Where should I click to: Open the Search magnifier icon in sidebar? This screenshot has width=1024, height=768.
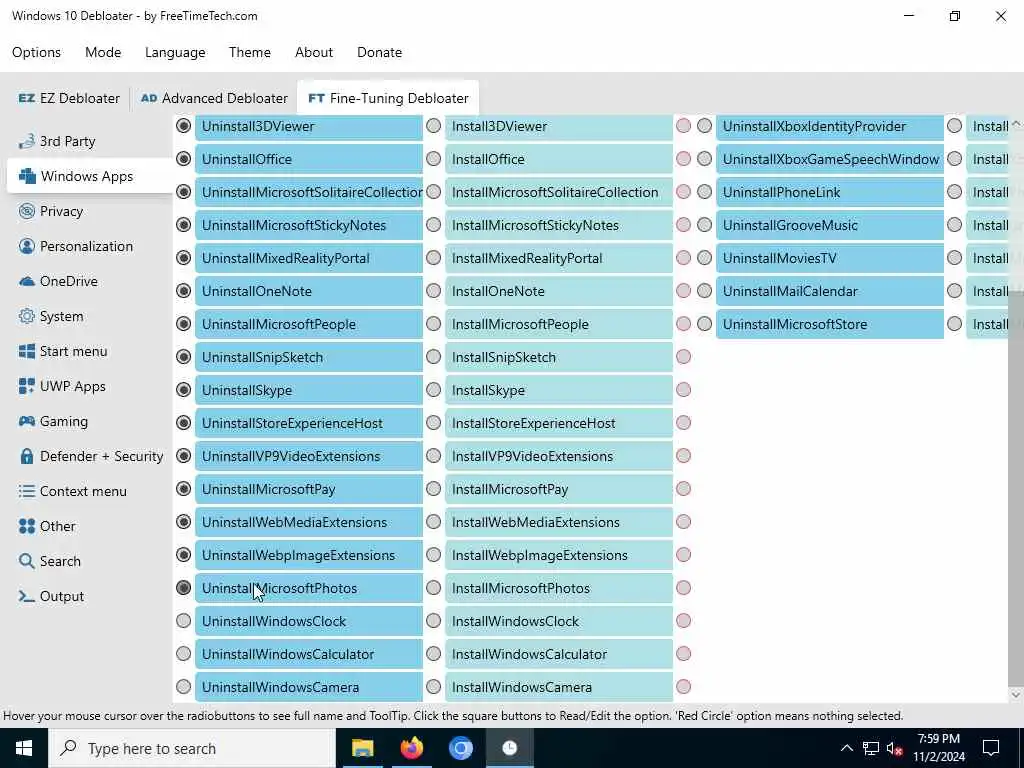(x=27, y=561)
